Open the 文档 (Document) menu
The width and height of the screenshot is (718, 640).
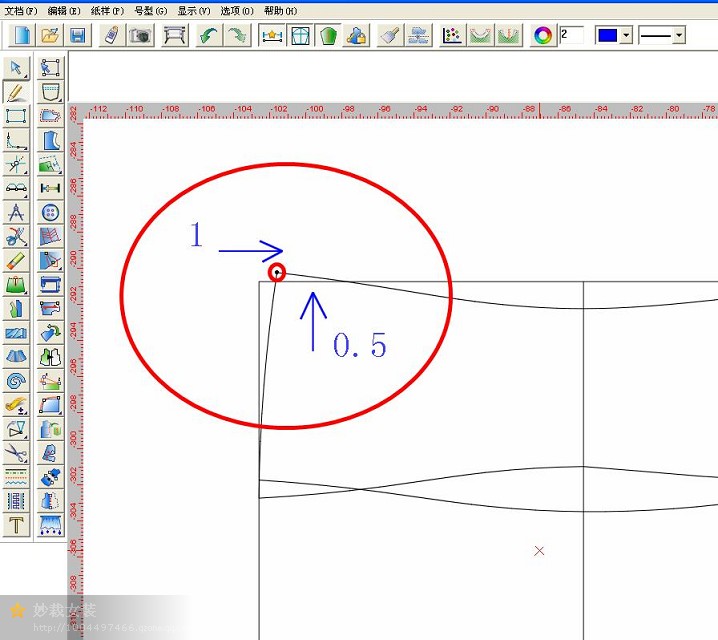coord(20,10)
